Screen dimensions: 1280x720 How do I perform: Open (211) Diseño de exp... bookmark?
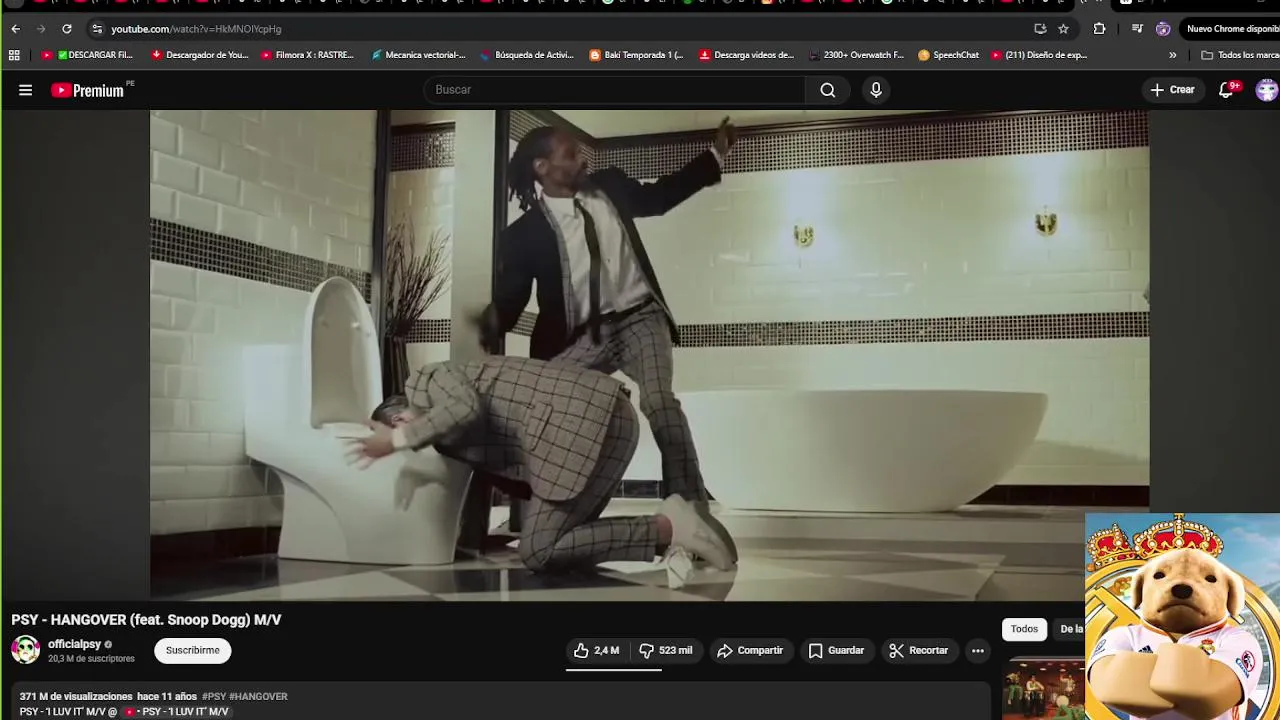[x=1040, y=55]
